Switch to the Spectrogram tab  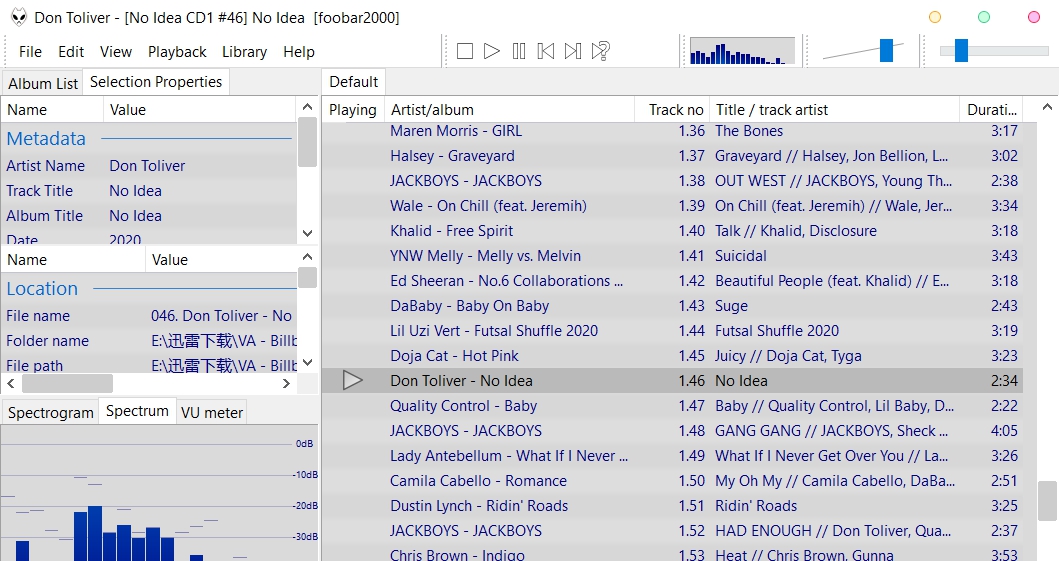coord(51,412)
